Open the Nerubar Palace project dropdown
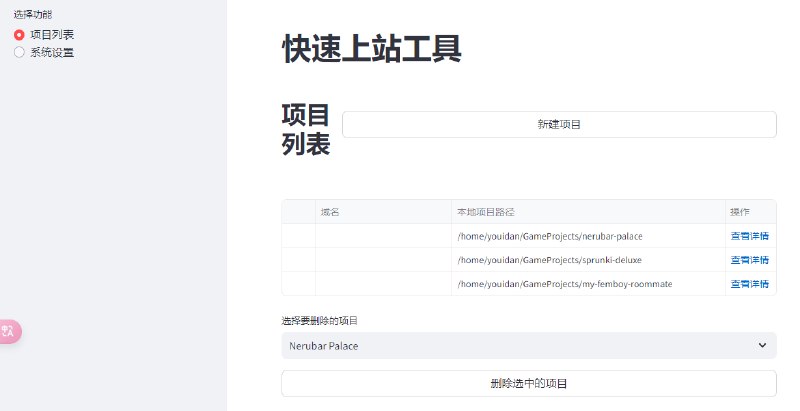This screenshot has width=800, height=411. point(529,346)
